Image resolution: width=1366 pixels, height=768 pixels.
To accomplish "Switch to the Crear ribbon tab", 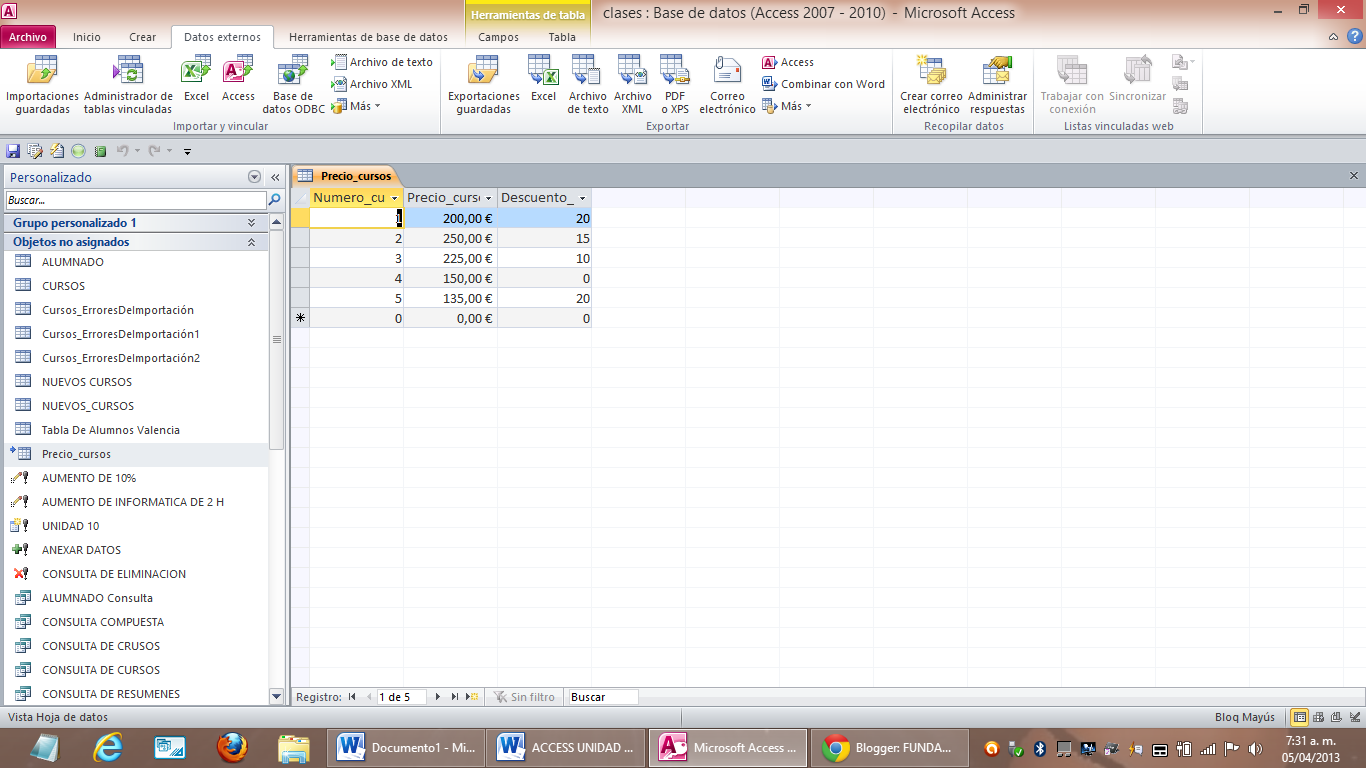I will coord(142,36).
